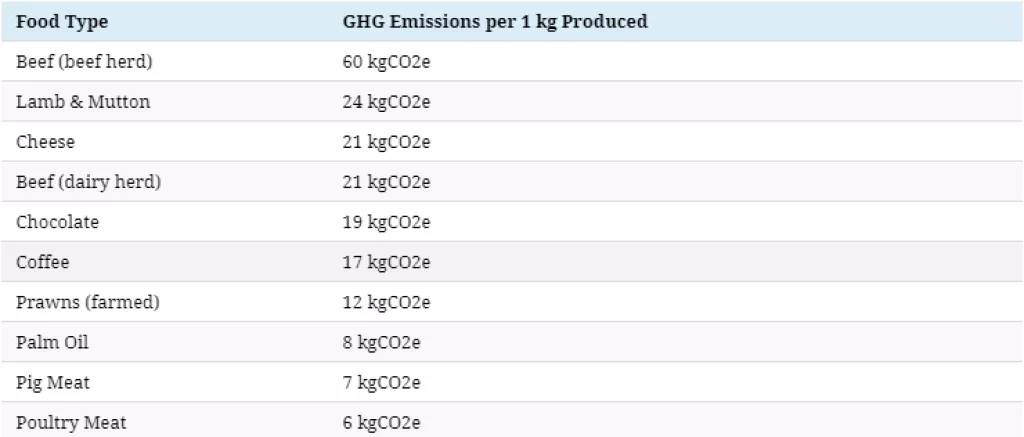Viewport: 1024px width, 437px height.
Task: Select the Poultry Meat cell
Action: [x=71, y=422]
